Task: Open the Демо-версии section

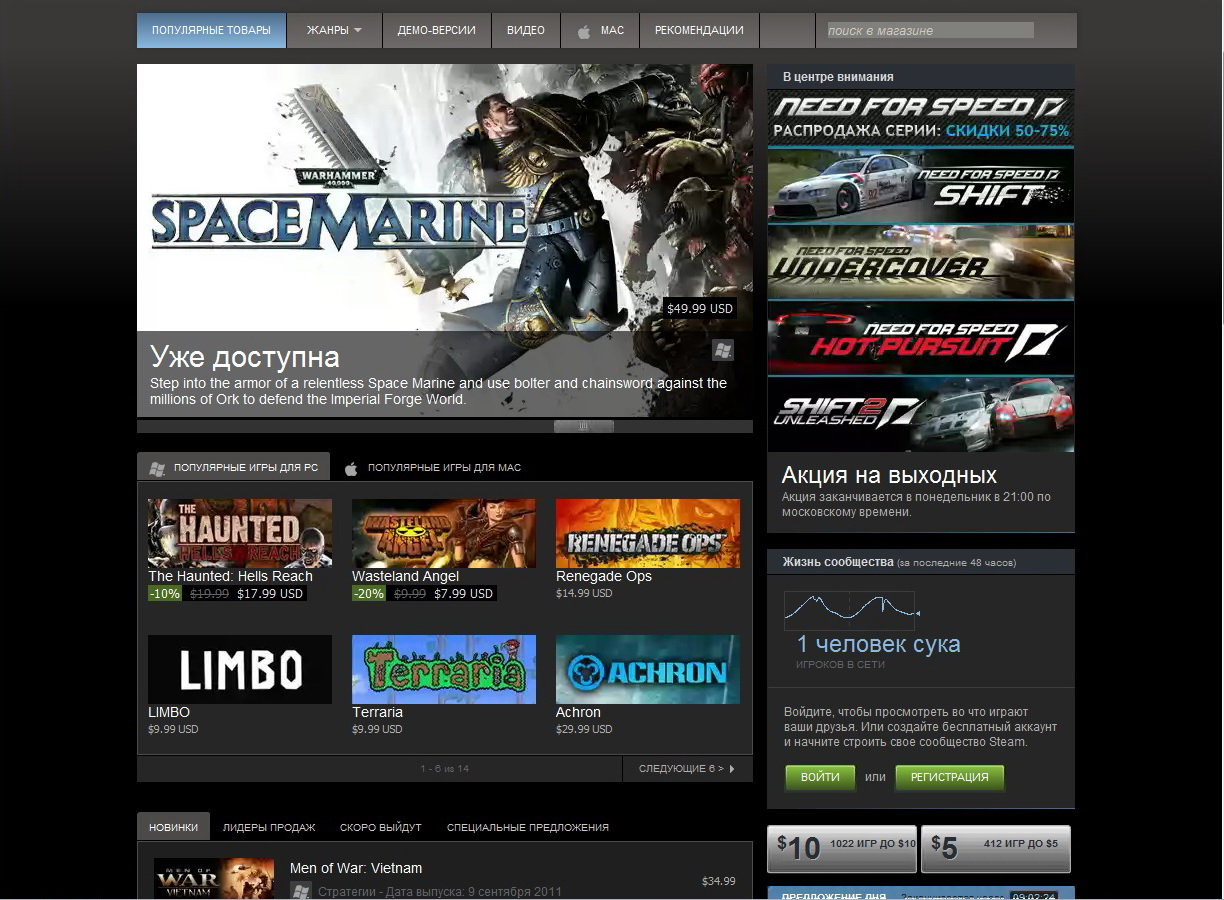Action: (436, 30)
